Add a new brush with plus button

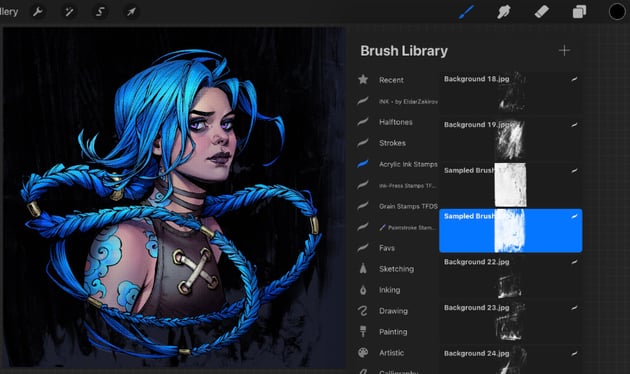(x=565, y=51)
